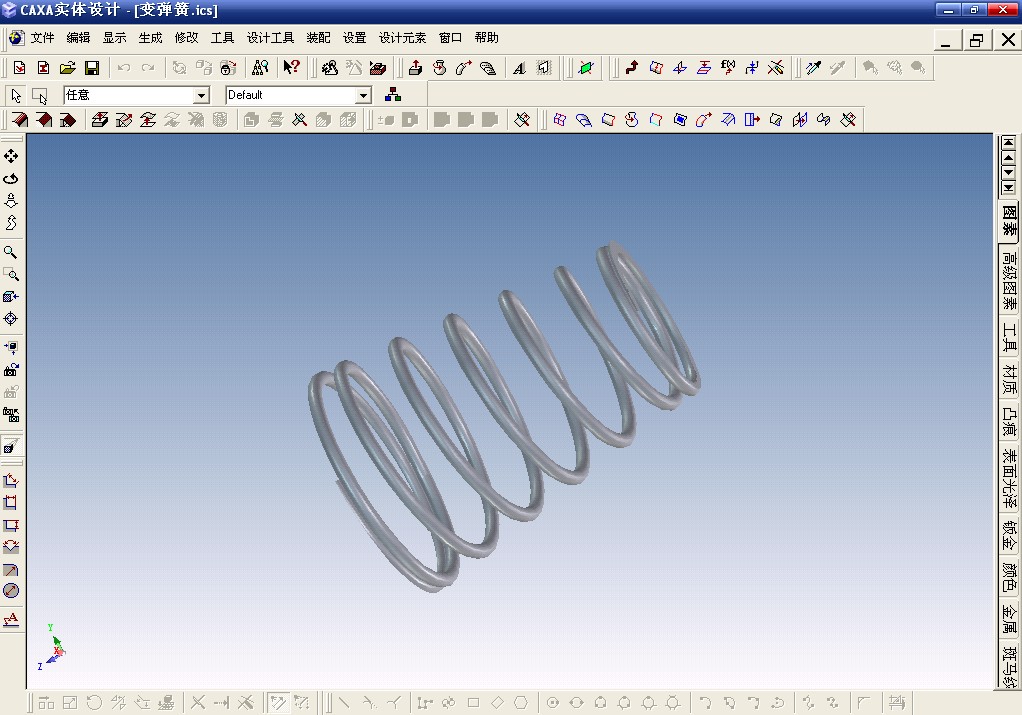The width and height of the screenshot is (1022, 715).
Task: Select the Loft wizard icon
Action: click(488, 68)
